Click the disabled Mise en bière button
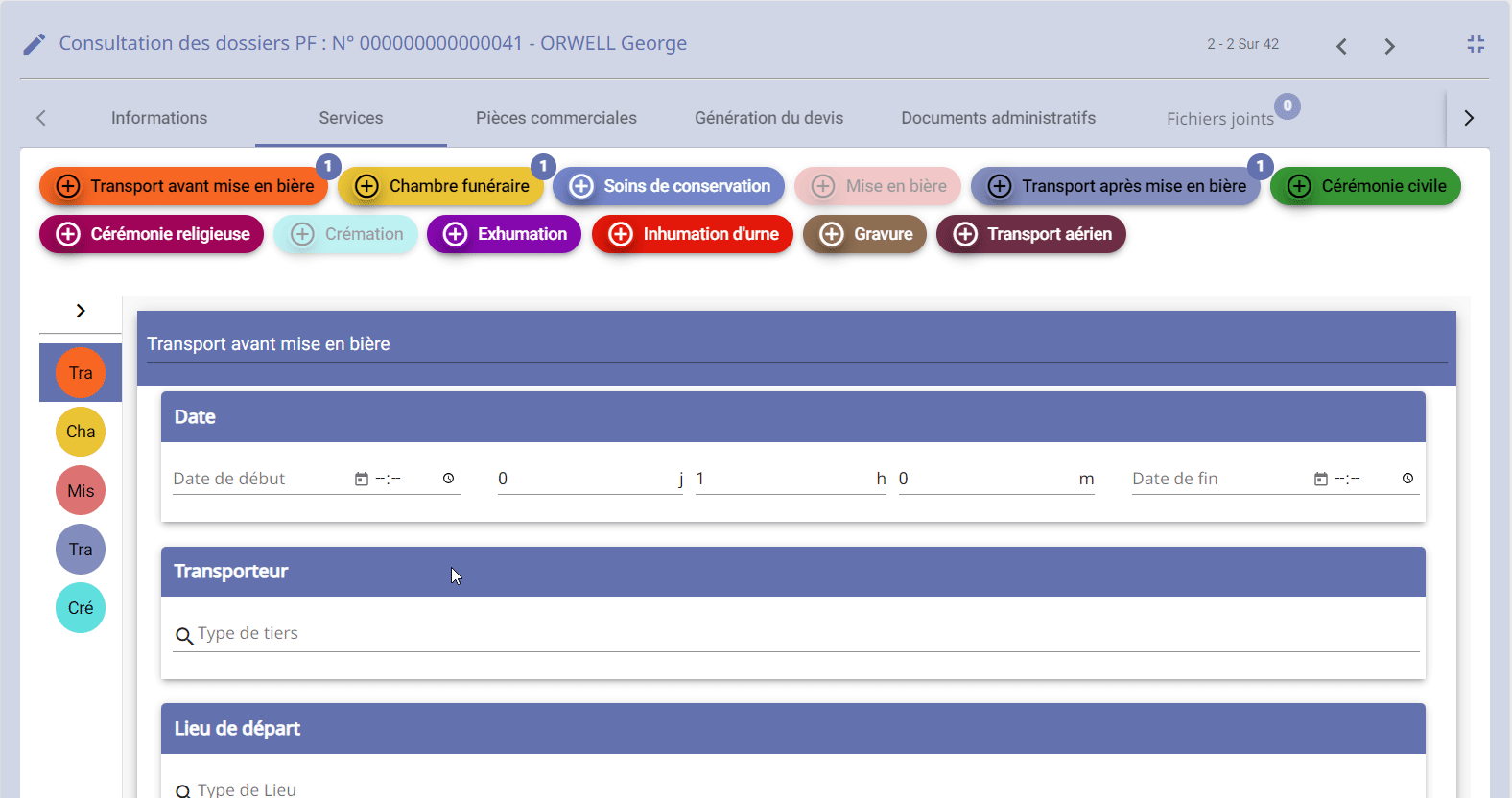This screenshot has width=1512, height=798. 878,186
